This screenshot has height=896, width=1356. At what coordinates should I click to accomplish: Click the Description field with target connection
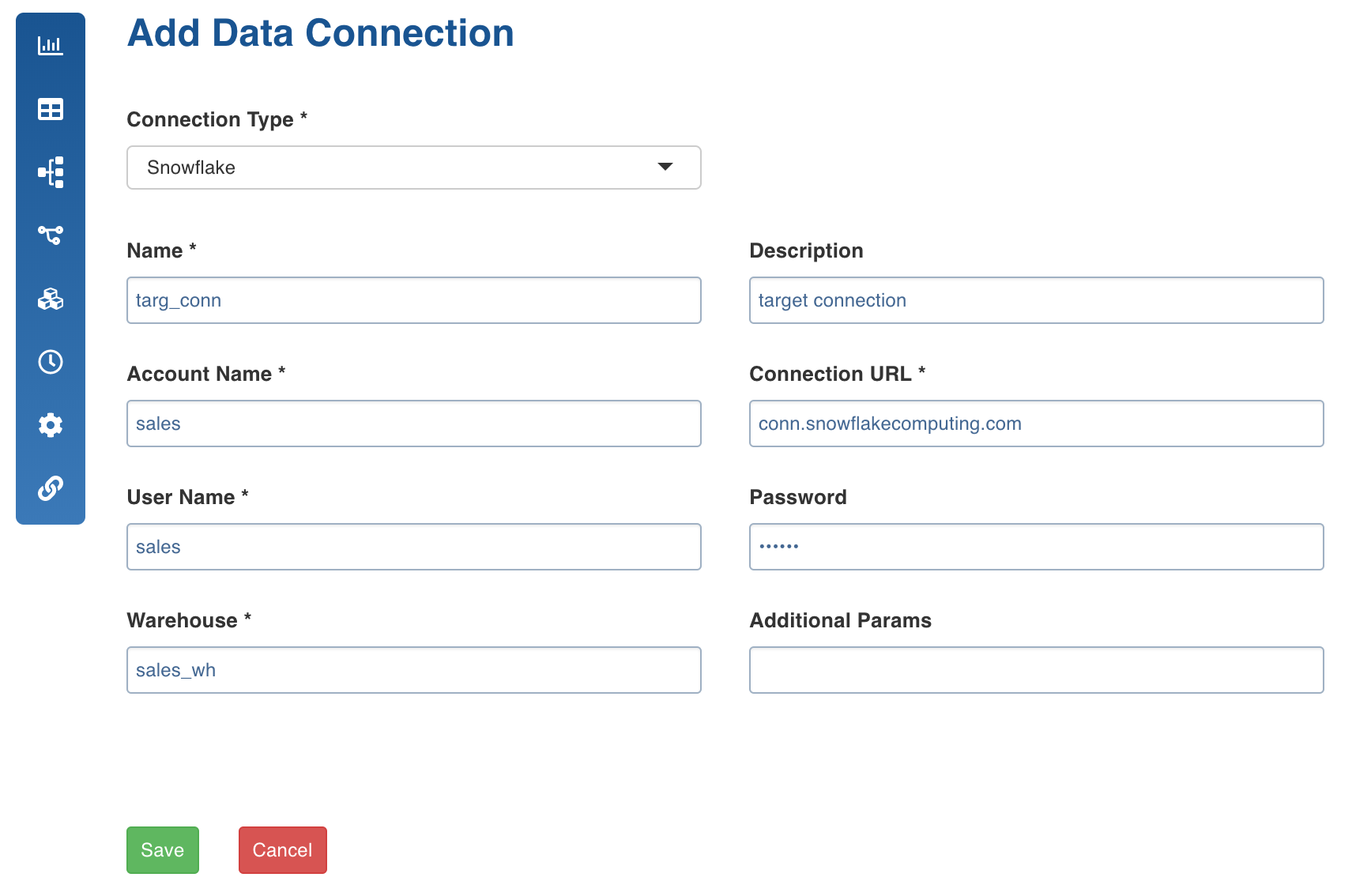click(x=1037, y=300)
